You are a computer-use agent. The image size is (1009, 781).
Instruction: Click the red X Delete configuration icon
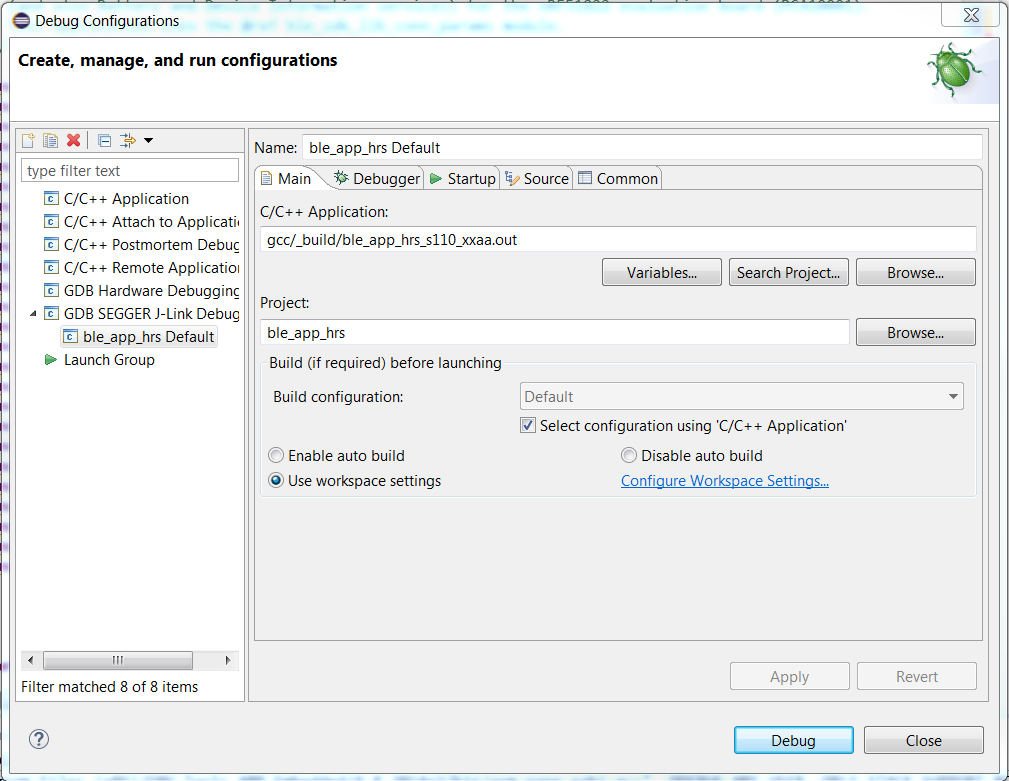tap(73, 140)
